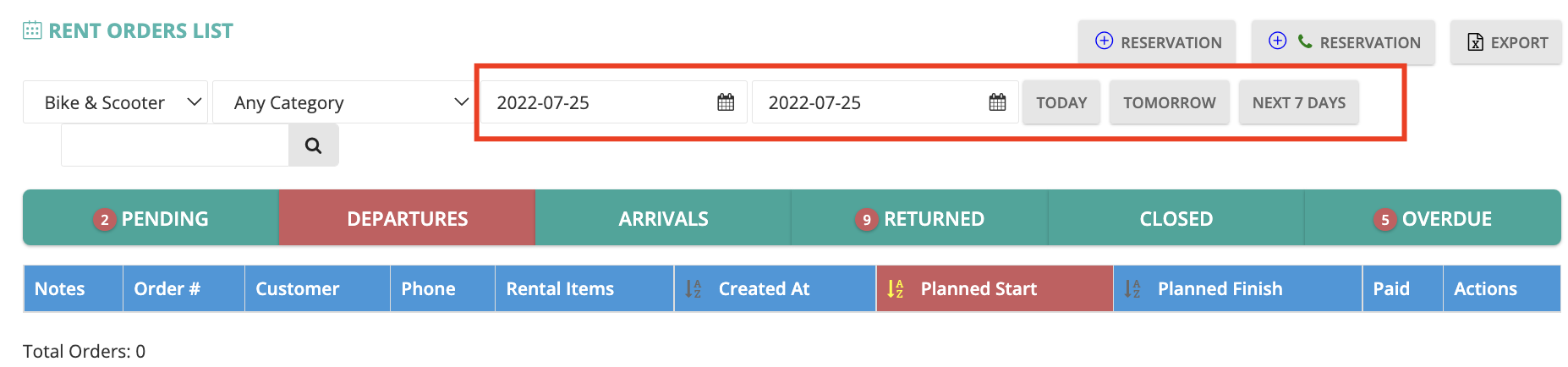Screen dimensions: 1568x367
Task: Sort by Created At column icon
Action: point(693,289)
